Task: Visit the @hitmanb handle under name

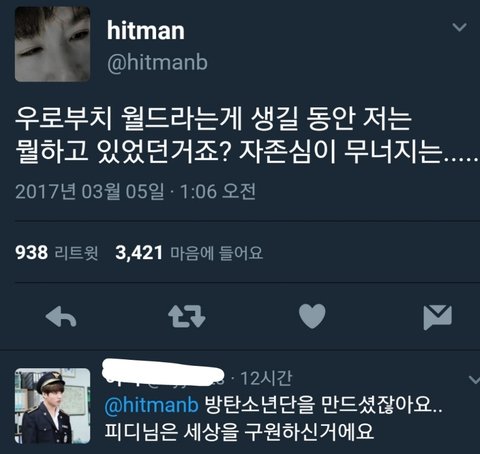Action: point(157,62)
